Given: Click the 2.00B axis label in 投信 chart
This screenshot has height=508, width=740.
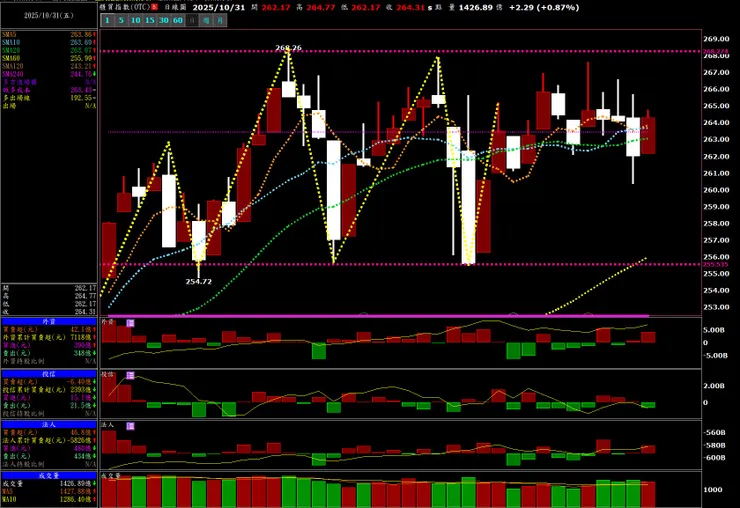Looking at the screenshot, I should pyautogui.click(x=714, y=386).
